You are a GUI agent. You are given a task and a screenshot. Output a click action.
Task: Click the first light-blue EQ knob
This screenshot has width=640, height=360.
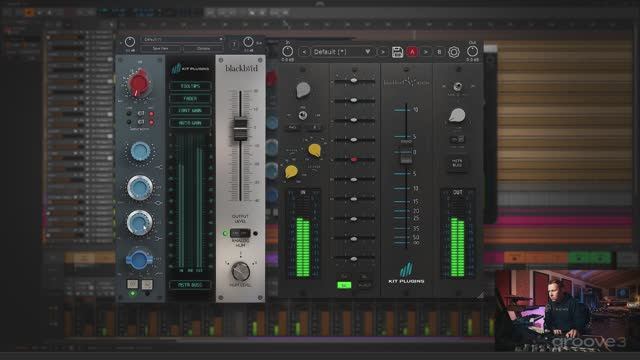pos(140,151)
